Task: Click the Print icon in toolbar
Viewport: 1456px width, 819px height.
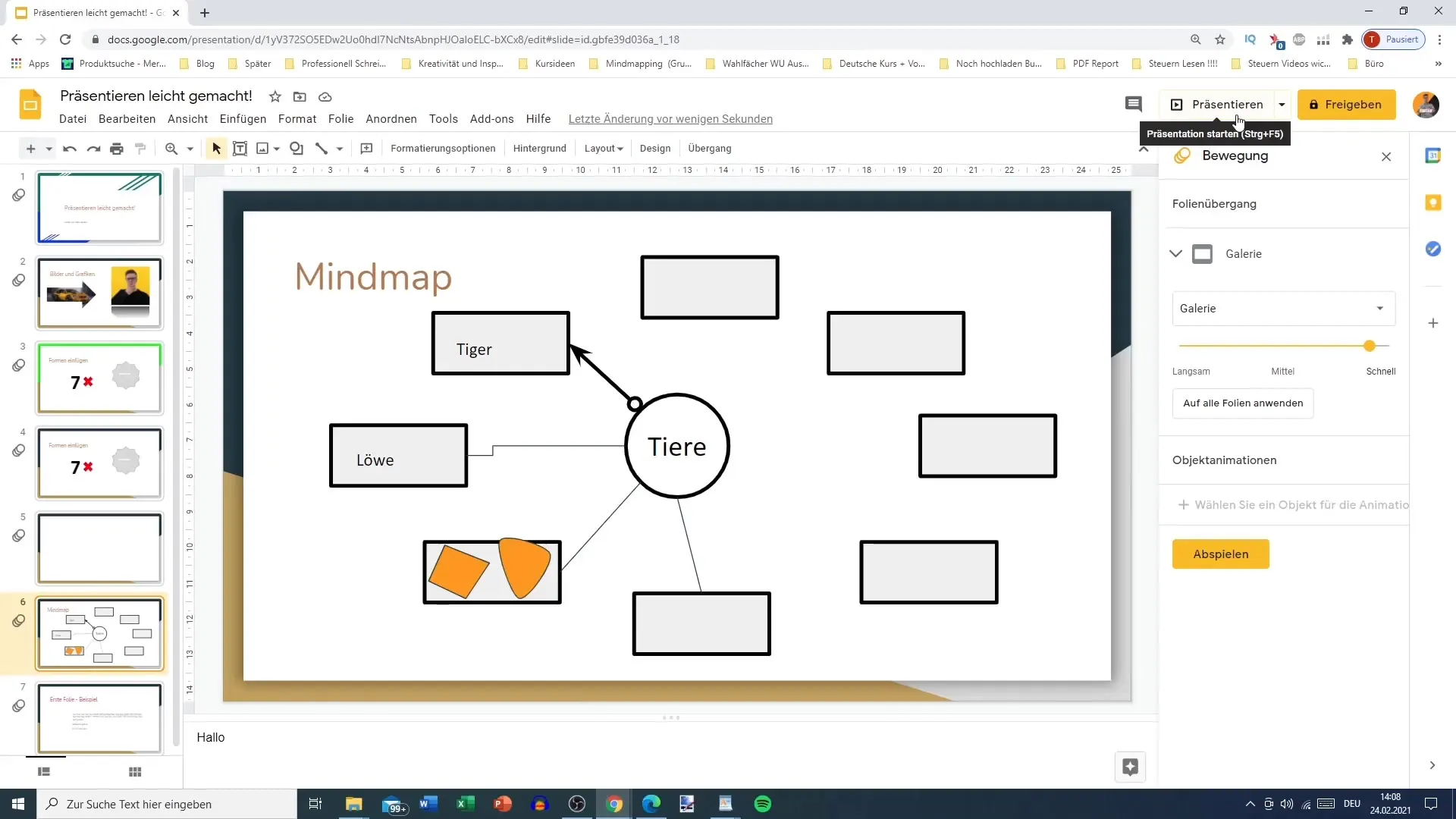Action: coord(117,149)
